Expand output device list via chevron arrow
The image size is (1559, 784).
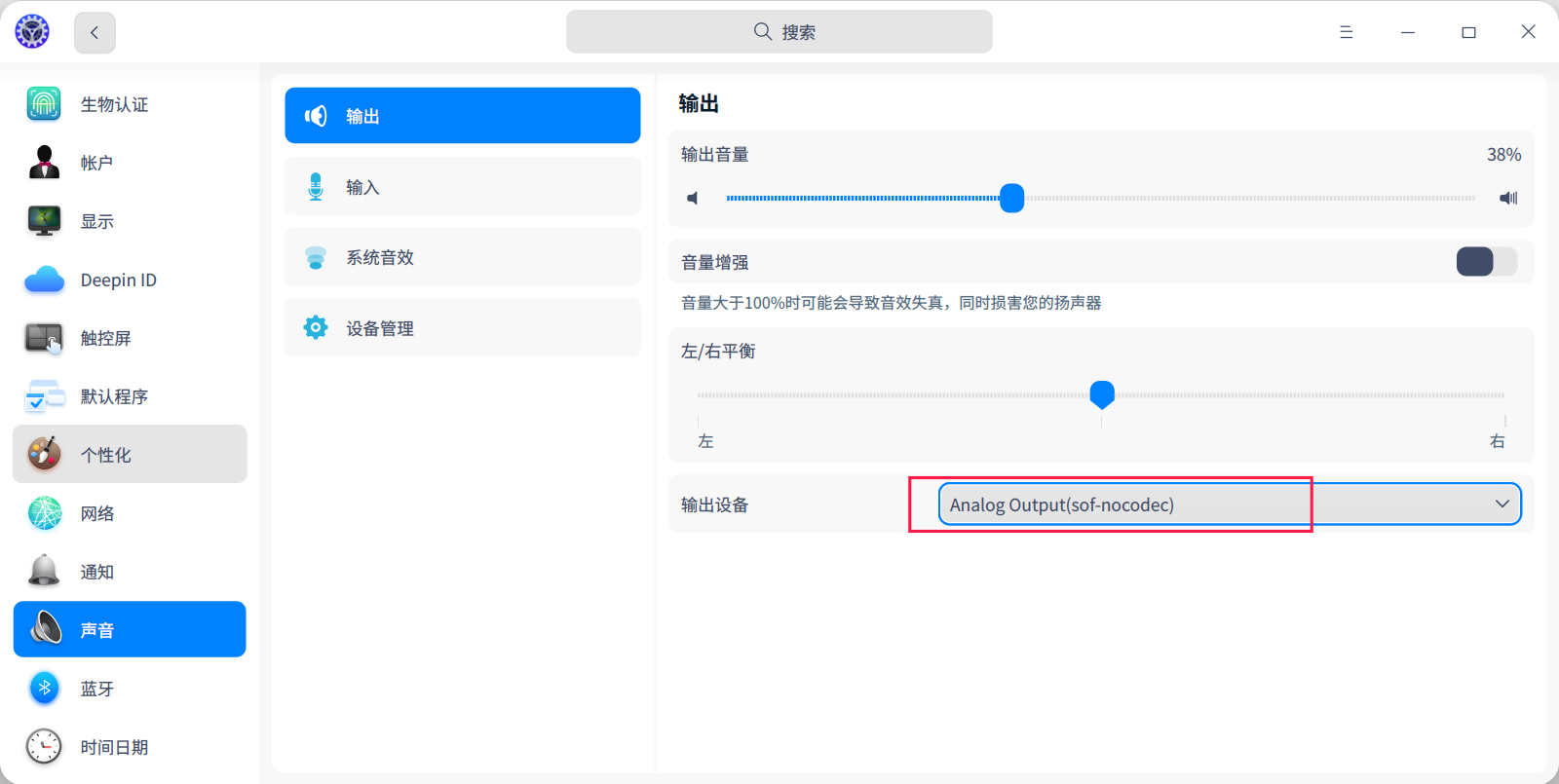pyautogui.click(x=1502, y=504)
